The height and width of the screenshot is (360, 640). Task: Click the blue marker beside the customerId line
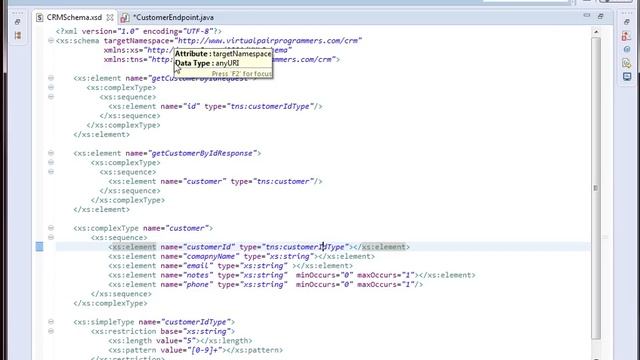(x=39, y=247)
